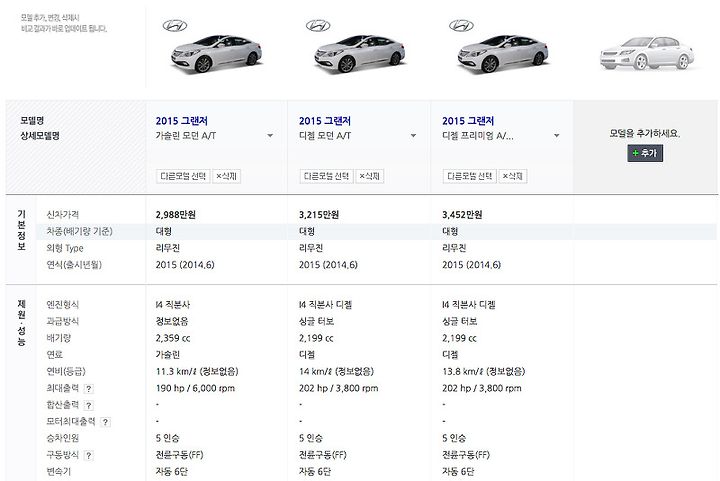Expand the 가솔린 모던 A/T trim dropdown
The image size is (720, 481).
270,136
